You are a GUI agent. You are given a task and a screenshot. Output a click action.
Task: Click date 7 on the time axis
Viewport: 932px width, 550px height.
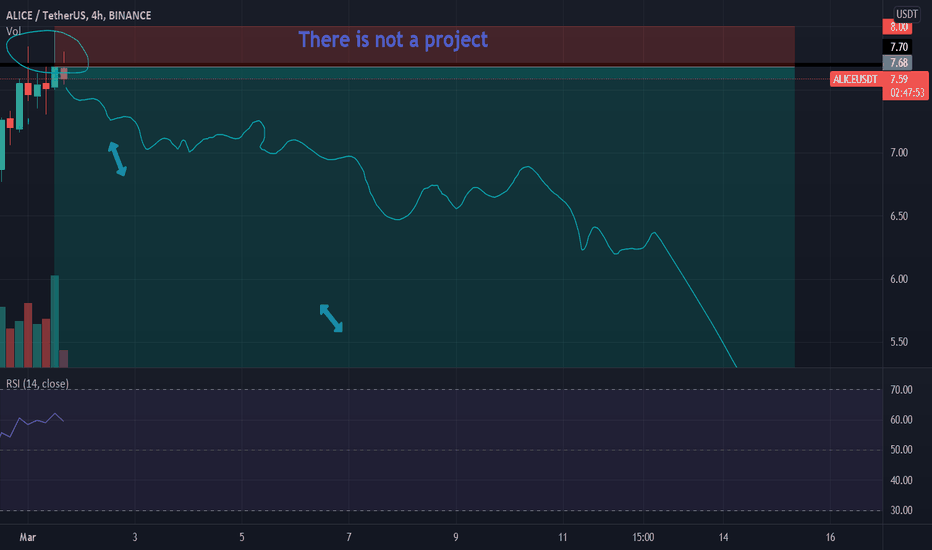(x=349, y=538)
